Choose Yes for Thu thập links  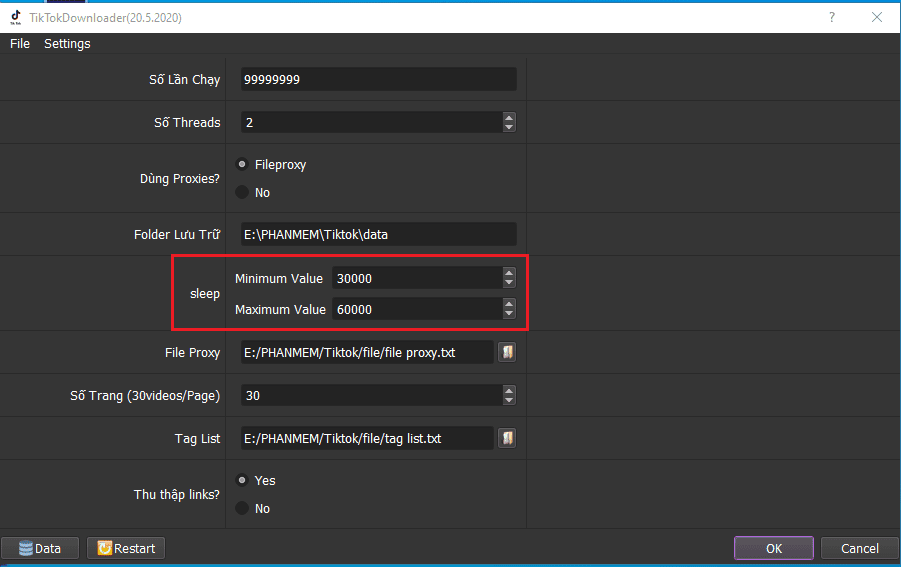[x=242, y=480]
